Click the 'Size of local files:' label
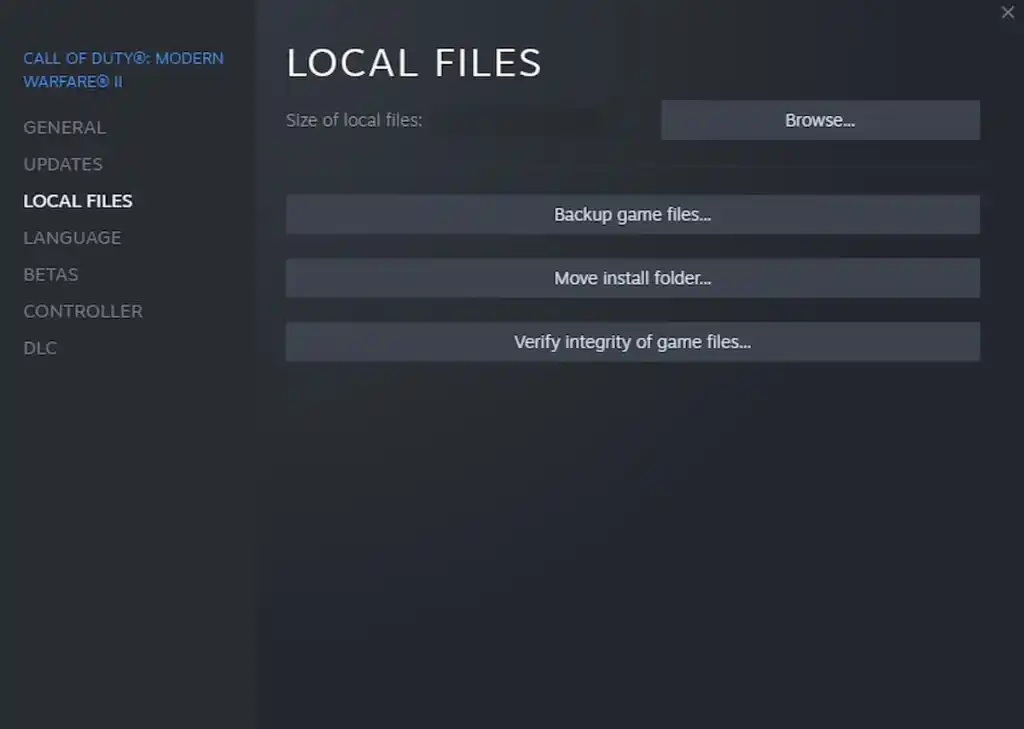The width and height of the screenshot is (1024, 729). [354, 120]
